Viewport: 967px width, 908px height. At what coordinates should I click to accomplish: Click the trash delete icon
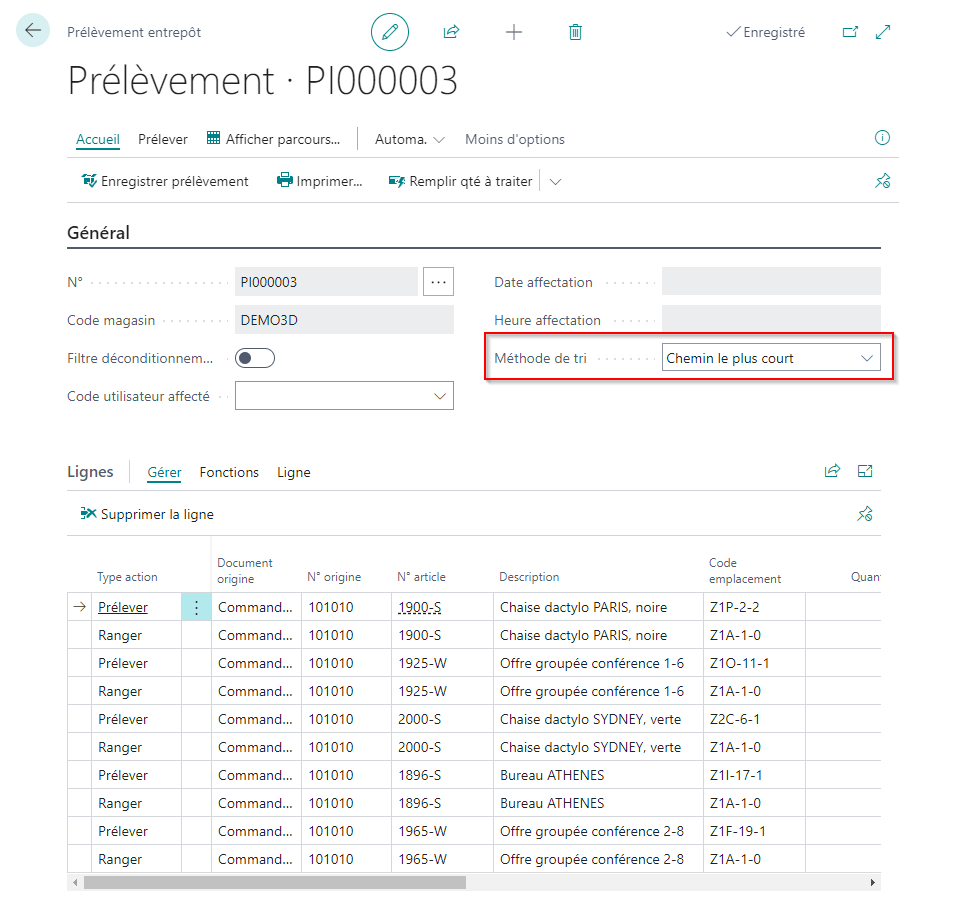coord(575,32)
